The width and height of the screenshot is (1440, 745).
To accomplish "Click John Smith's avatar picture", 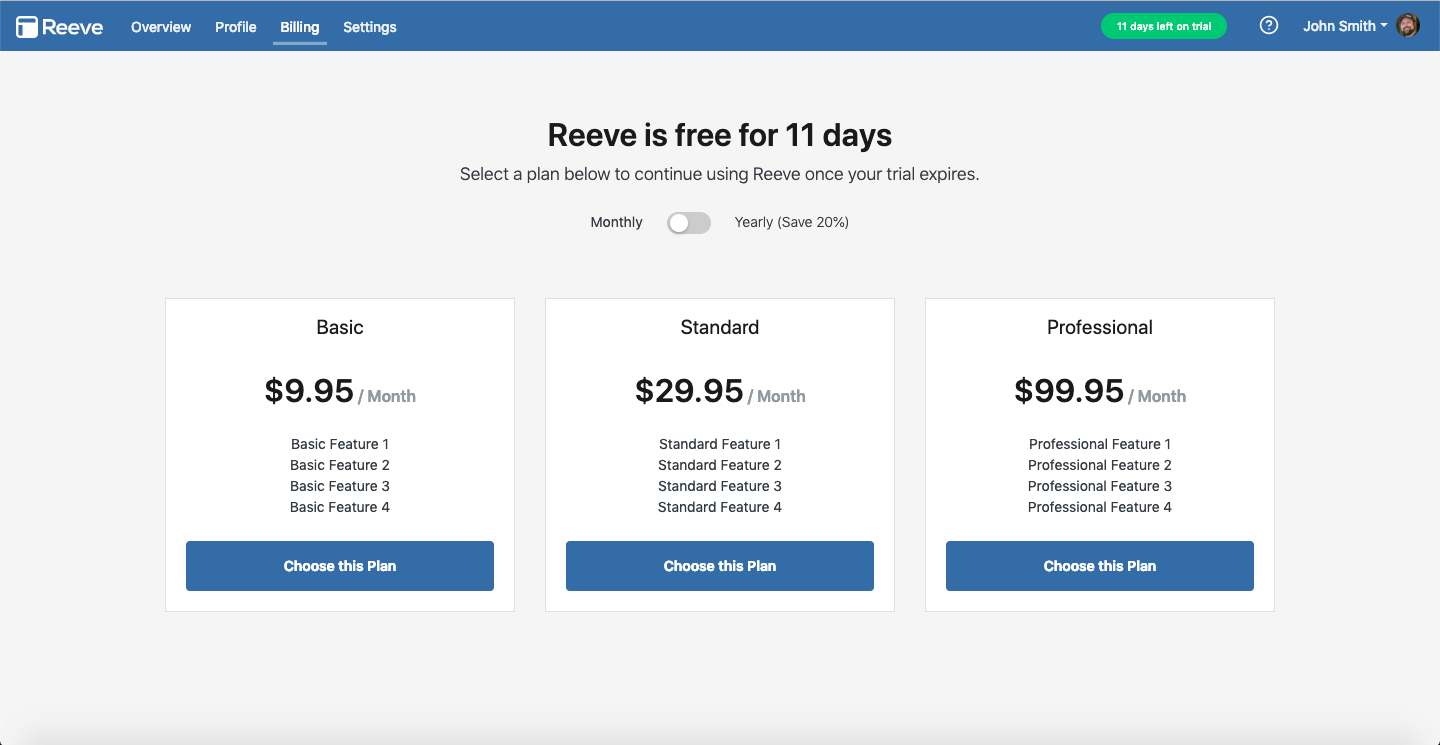I will tap(1408, 26).
